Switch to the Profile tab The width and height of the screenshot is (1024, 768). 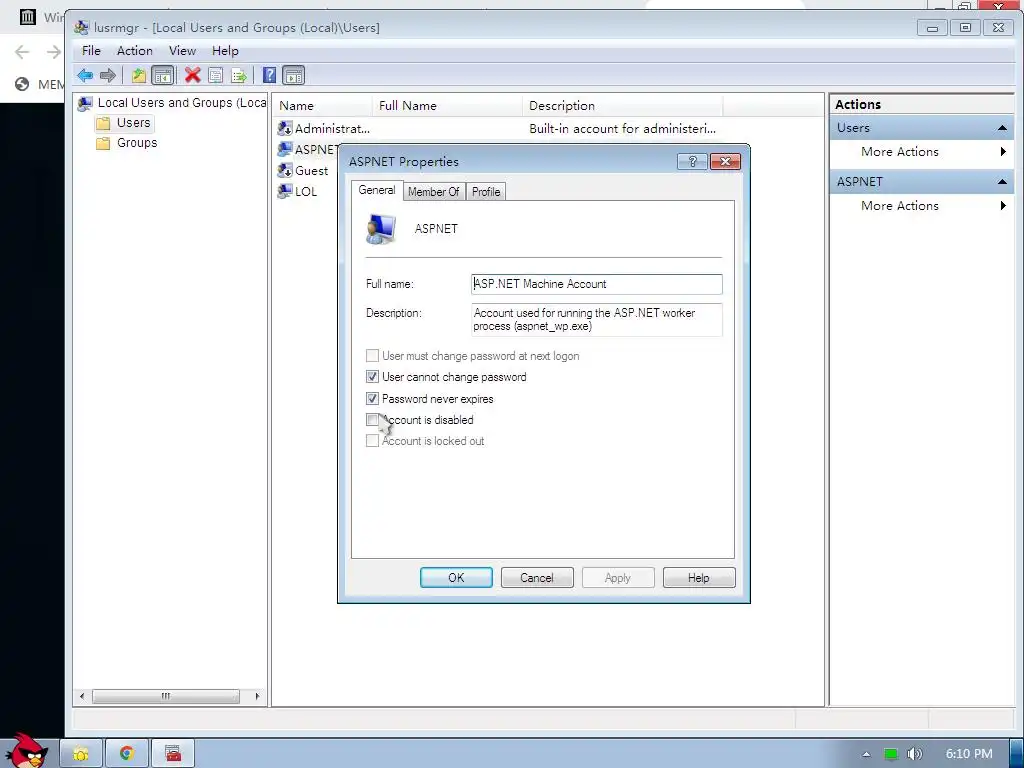click(x=486, y=191)
